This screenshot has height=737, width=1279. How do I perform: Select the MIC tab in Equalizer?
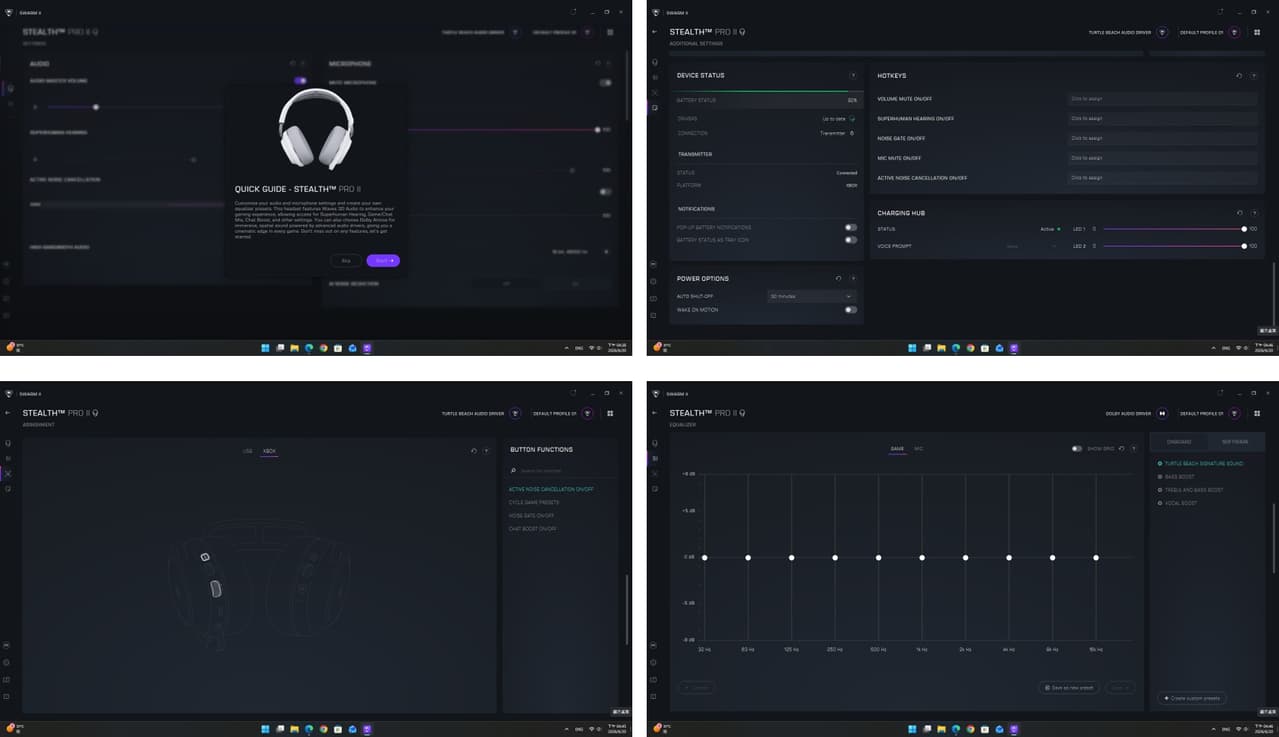(919, 448)
